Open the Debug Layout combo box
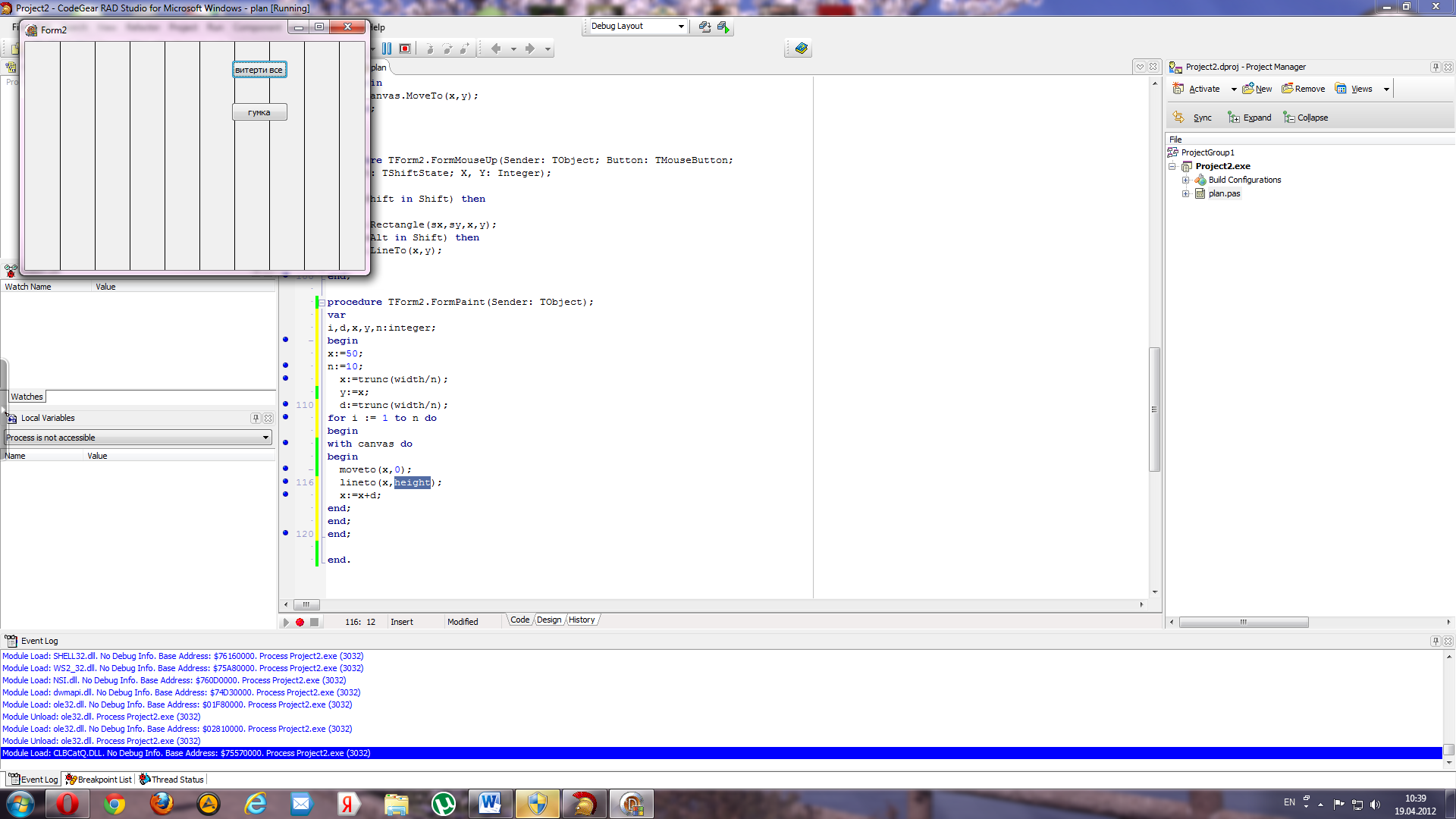This screenshot has width=1456, height=819. 638,27
